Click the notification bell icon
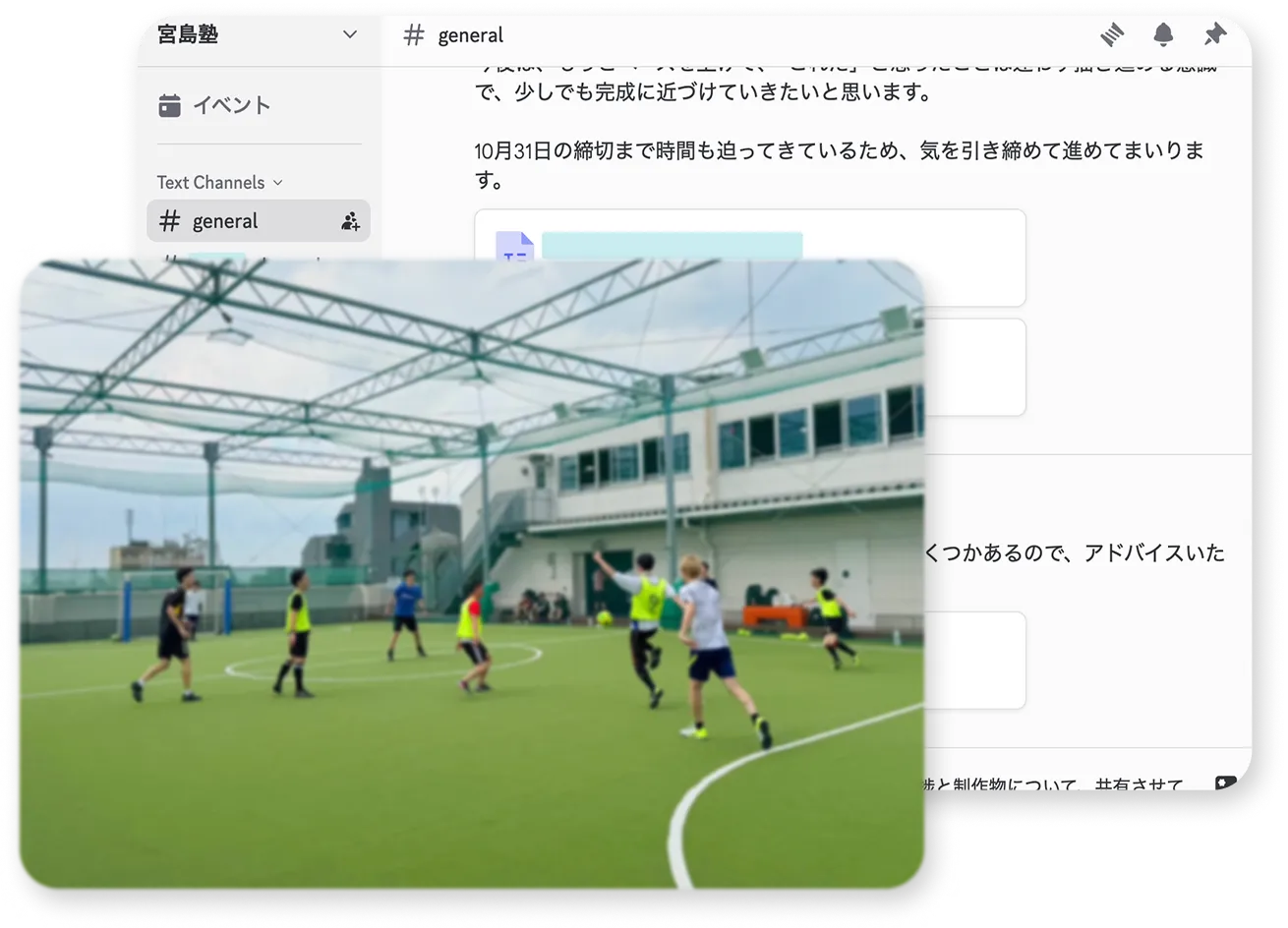 (1163, 35)
